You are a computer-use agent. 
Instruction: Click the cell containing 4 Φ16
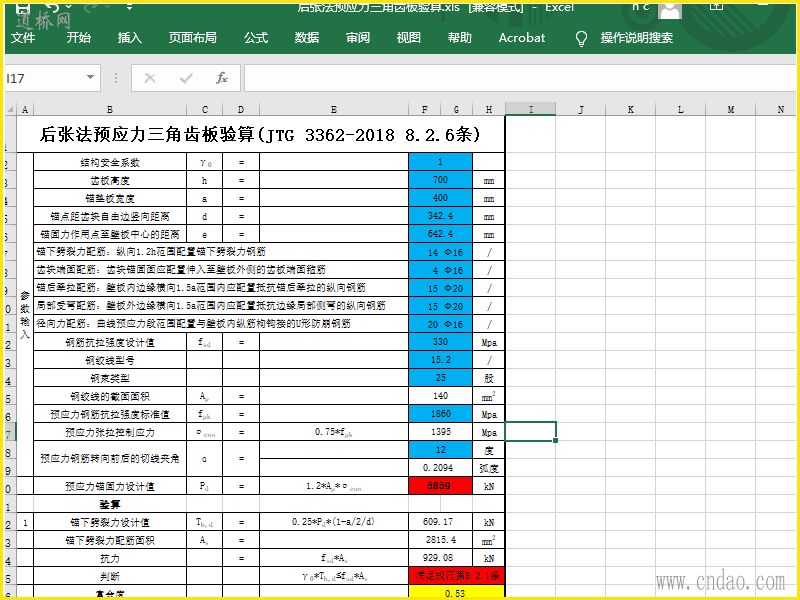(440, 270)
